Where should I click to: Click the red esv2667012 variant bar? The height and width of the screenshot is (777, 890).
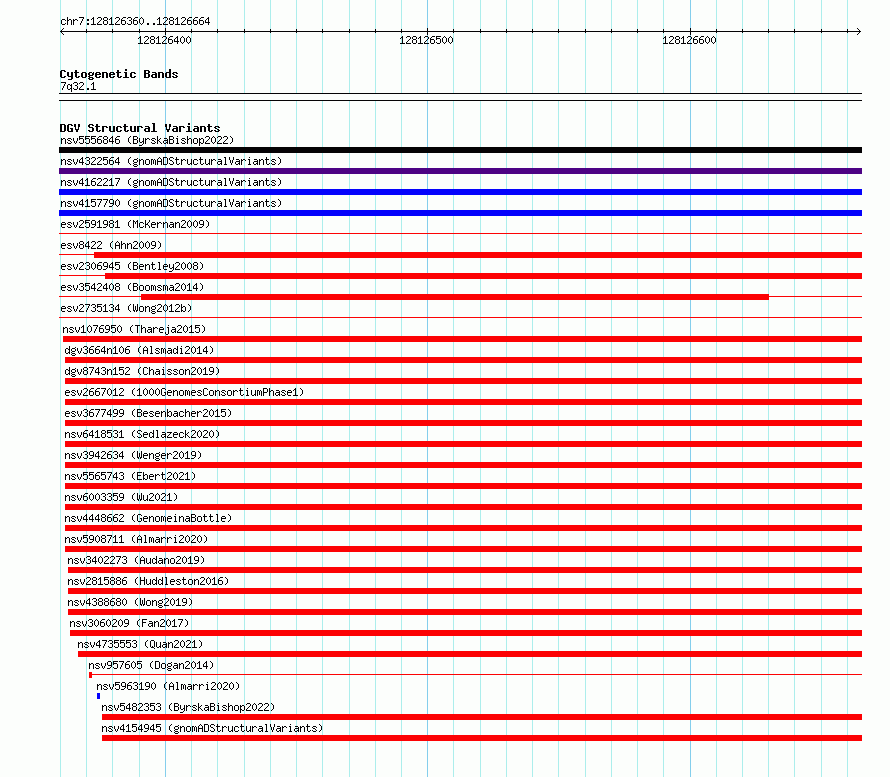pos(463,402)
